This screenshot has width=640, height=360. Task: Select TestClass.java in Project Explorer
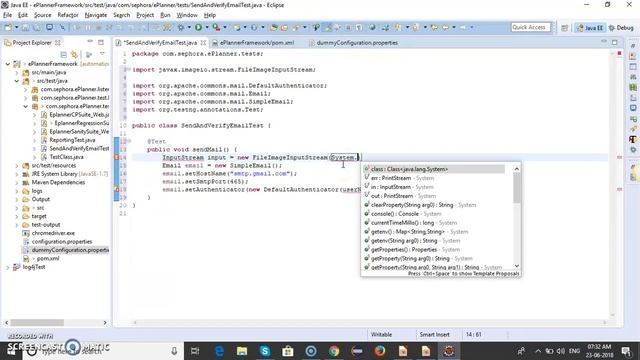click(66, 157)
